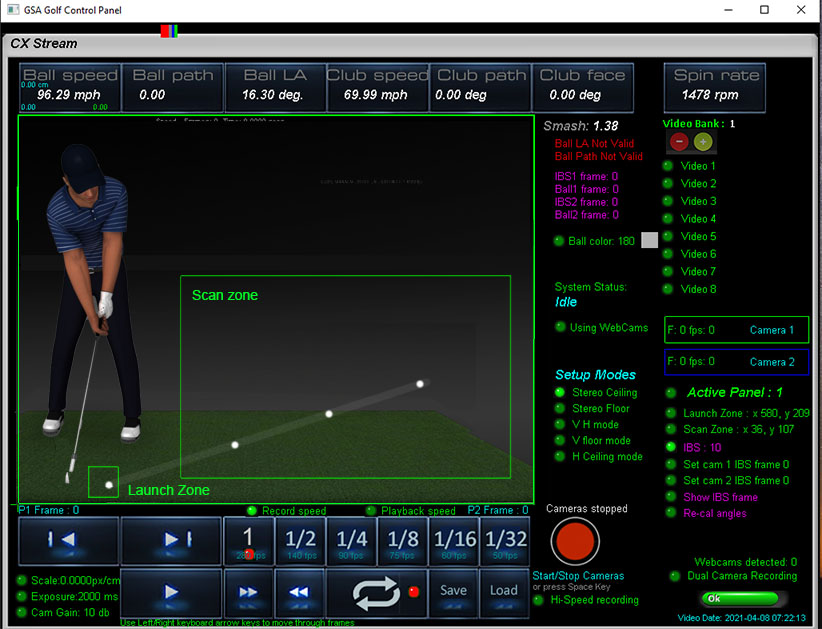Adjust the Scale px/cm setting
Viewport: 822px width, 629px height.
(x=69, y=580)
